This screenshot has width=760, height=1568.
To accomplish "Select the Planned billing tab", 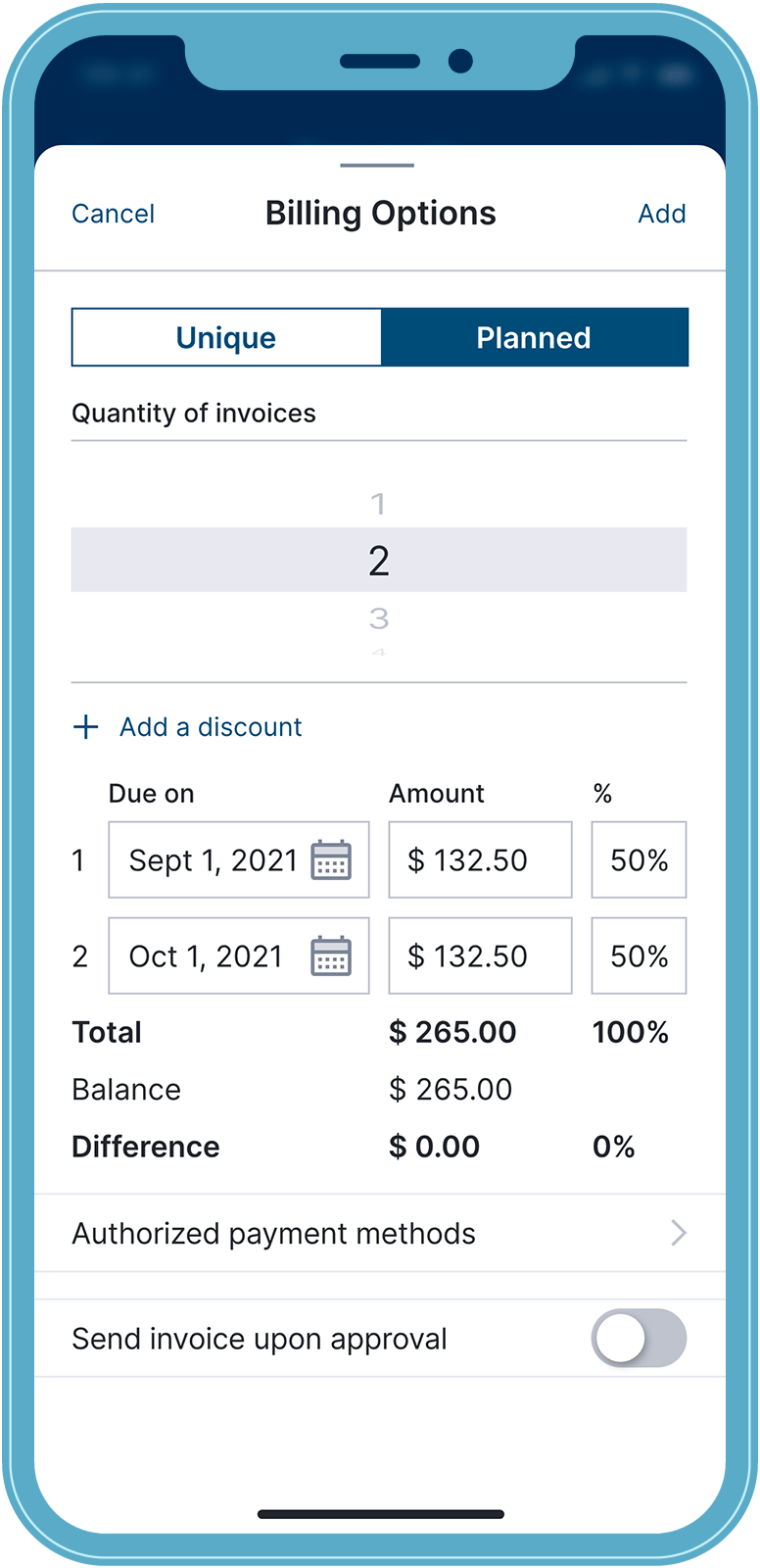I will pyautogui.click(x=534, y=338).
